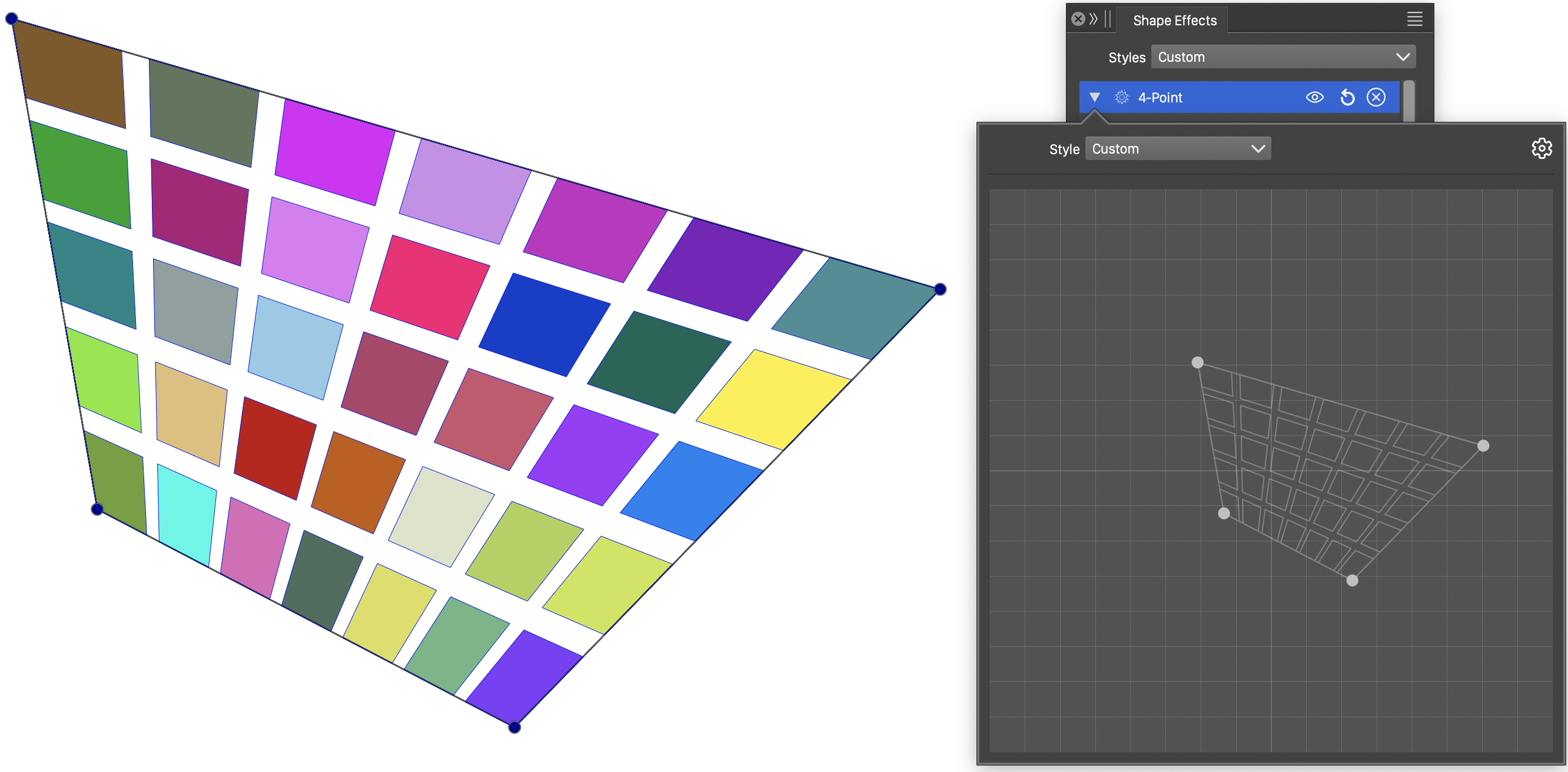Viewport: 1568px width, 772px height.
Task: Select the Shape Effects tab
Action: pyautogui.click(x=1174, y=21)
